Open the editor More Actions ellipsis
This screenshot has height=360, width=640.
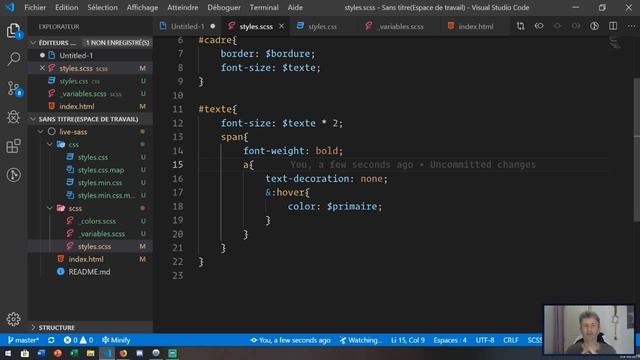point(631,26)
